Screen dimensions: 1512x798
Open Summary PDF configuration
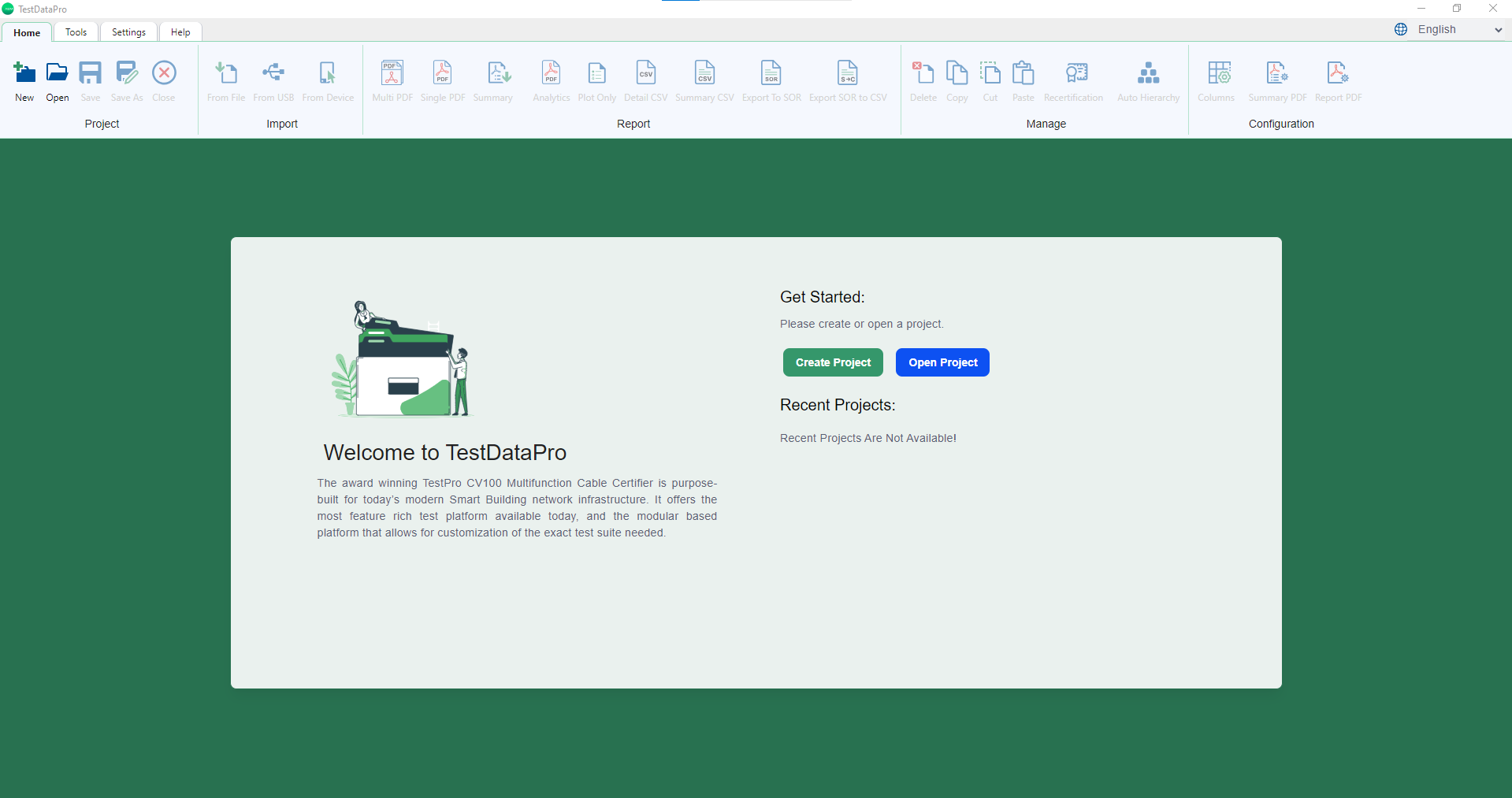pos(1277,73)
